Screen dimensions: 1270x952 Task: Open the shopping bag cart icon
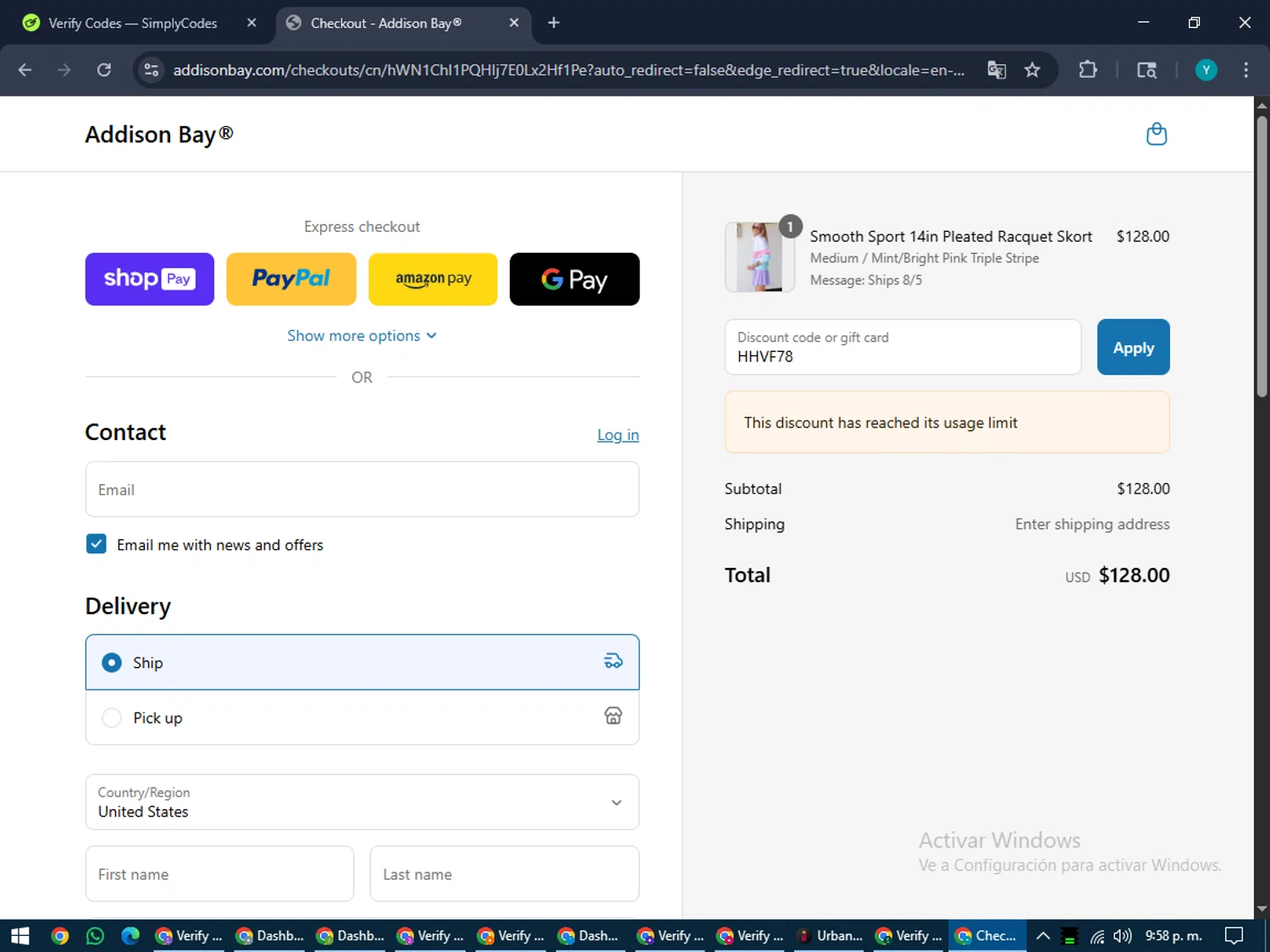(1157, 134)
